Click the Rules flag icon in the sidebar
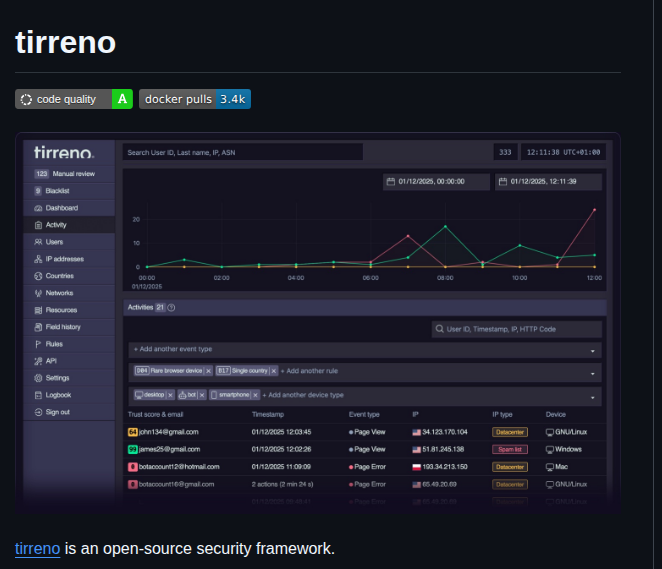This screenshot has height=569, width=662. tap(38, 344)
